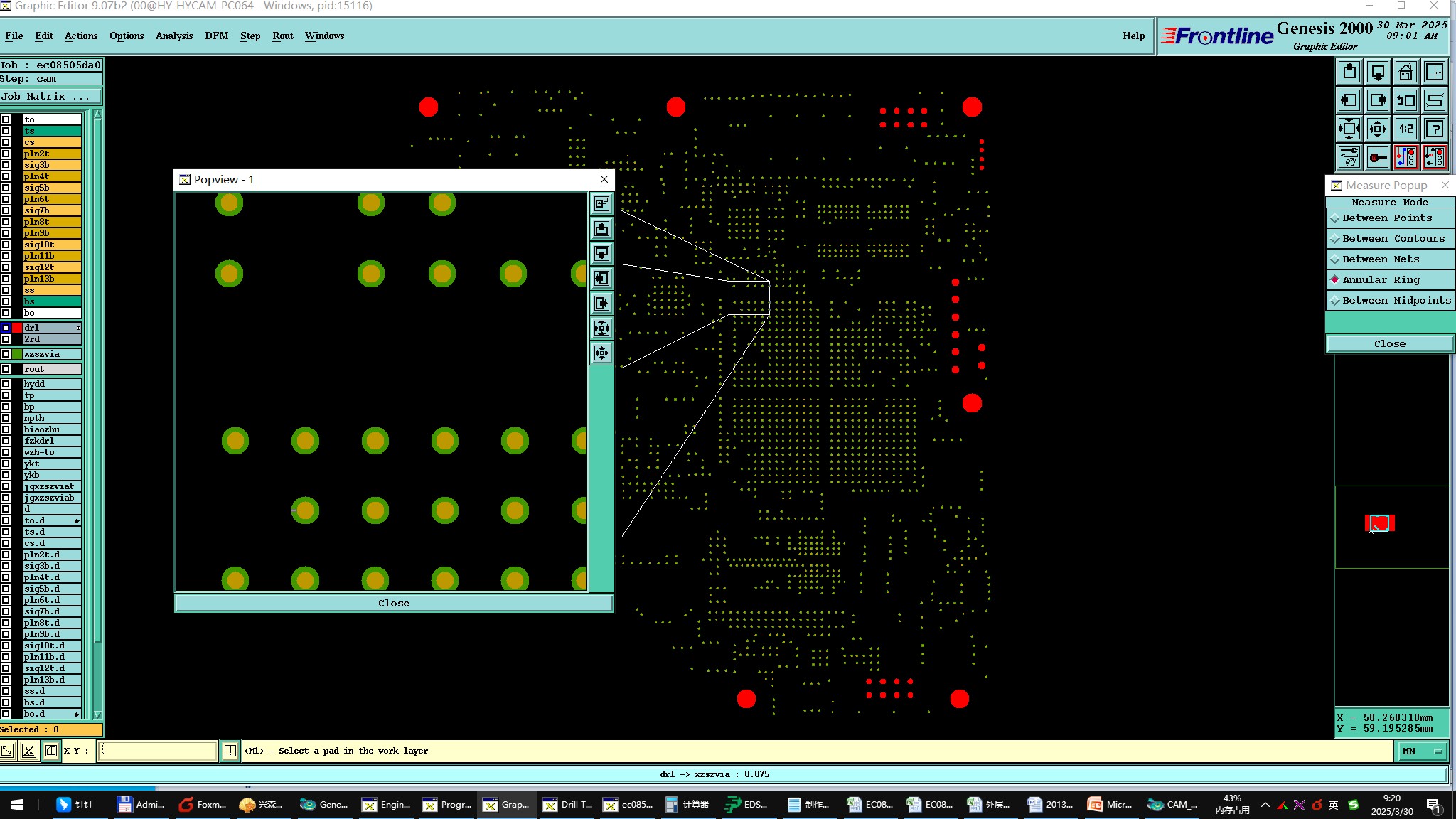Pan view down in main toolbar
Image resolution: width=1456 pixels, height=819 pixels.
(1378, 72)
